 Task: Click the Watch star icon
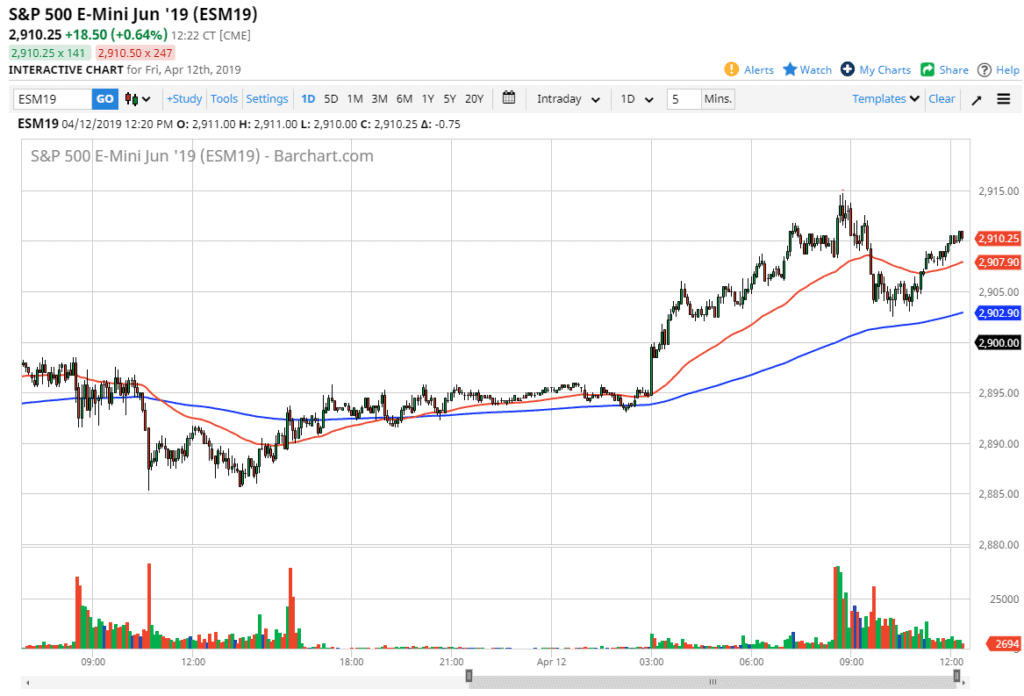pyautogui.click(x=790, y=70)
